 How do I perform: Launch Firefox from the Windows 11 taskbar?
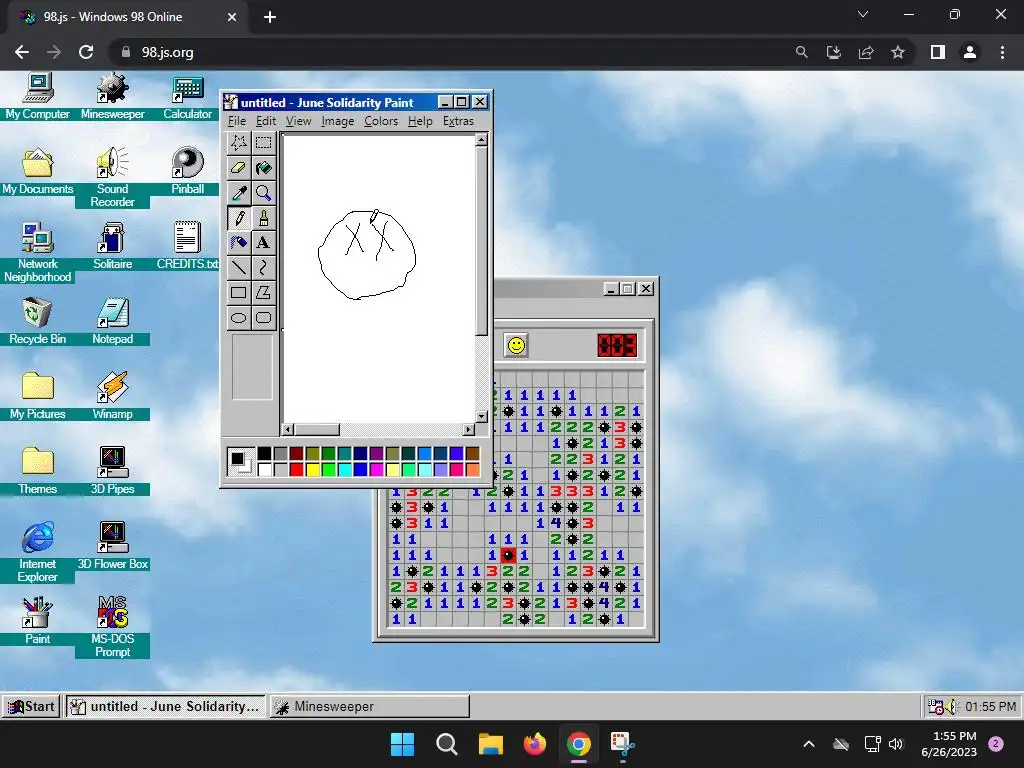pos(534,744)
